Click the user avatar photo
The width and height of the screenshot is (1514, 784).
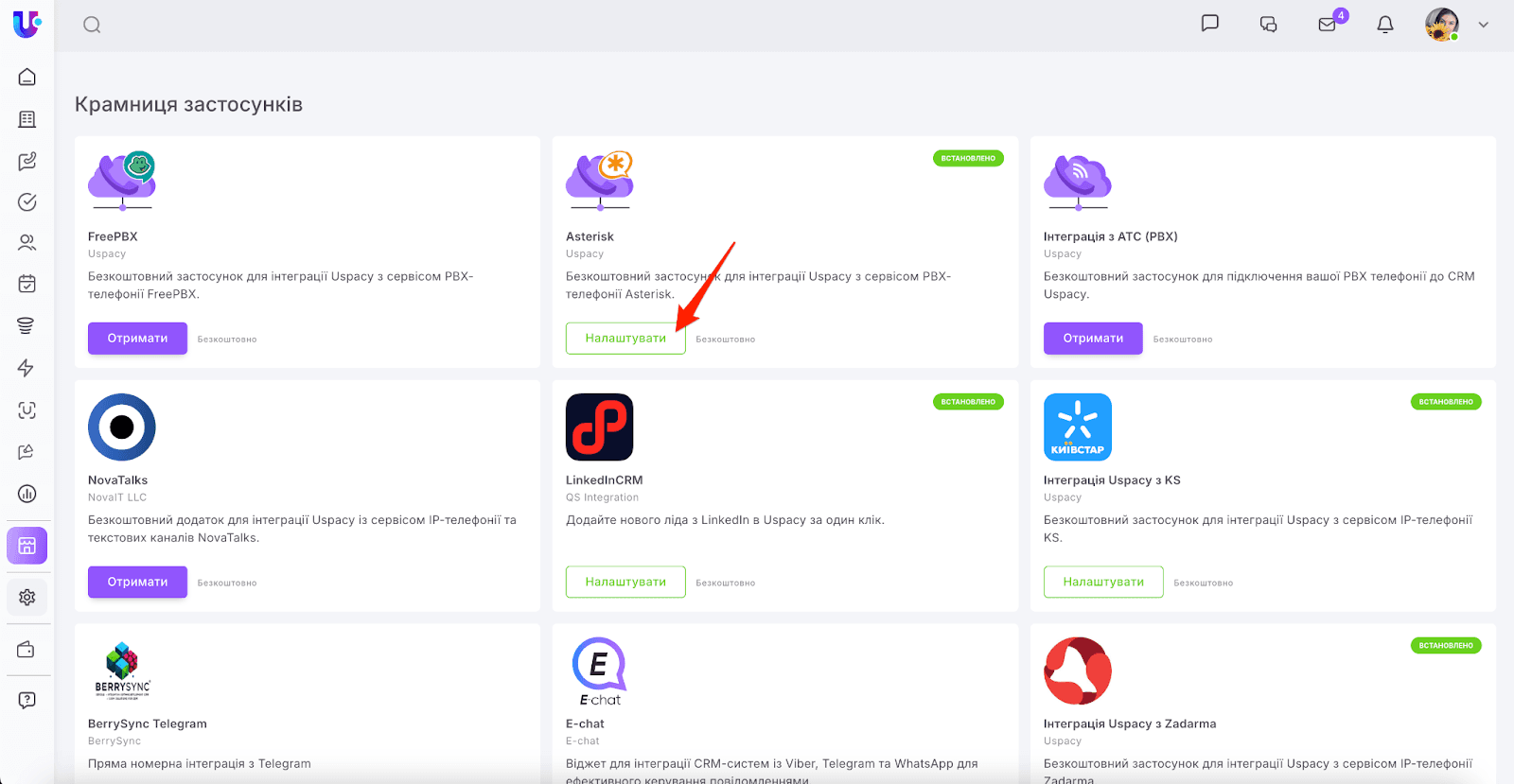click(1441, 25)
